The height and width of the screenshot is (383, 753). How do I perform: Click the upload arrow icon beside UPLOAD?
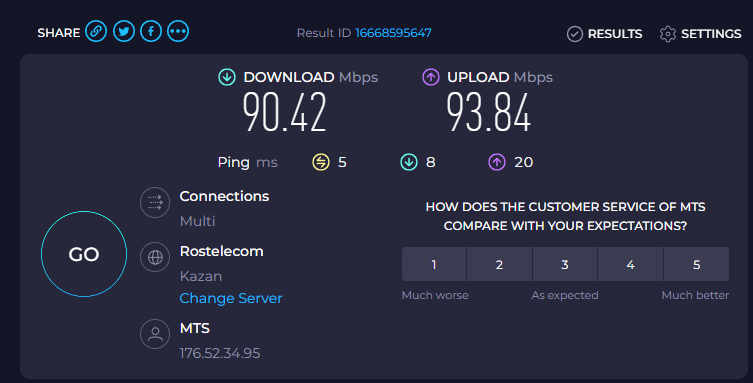(x=431, y=77)
